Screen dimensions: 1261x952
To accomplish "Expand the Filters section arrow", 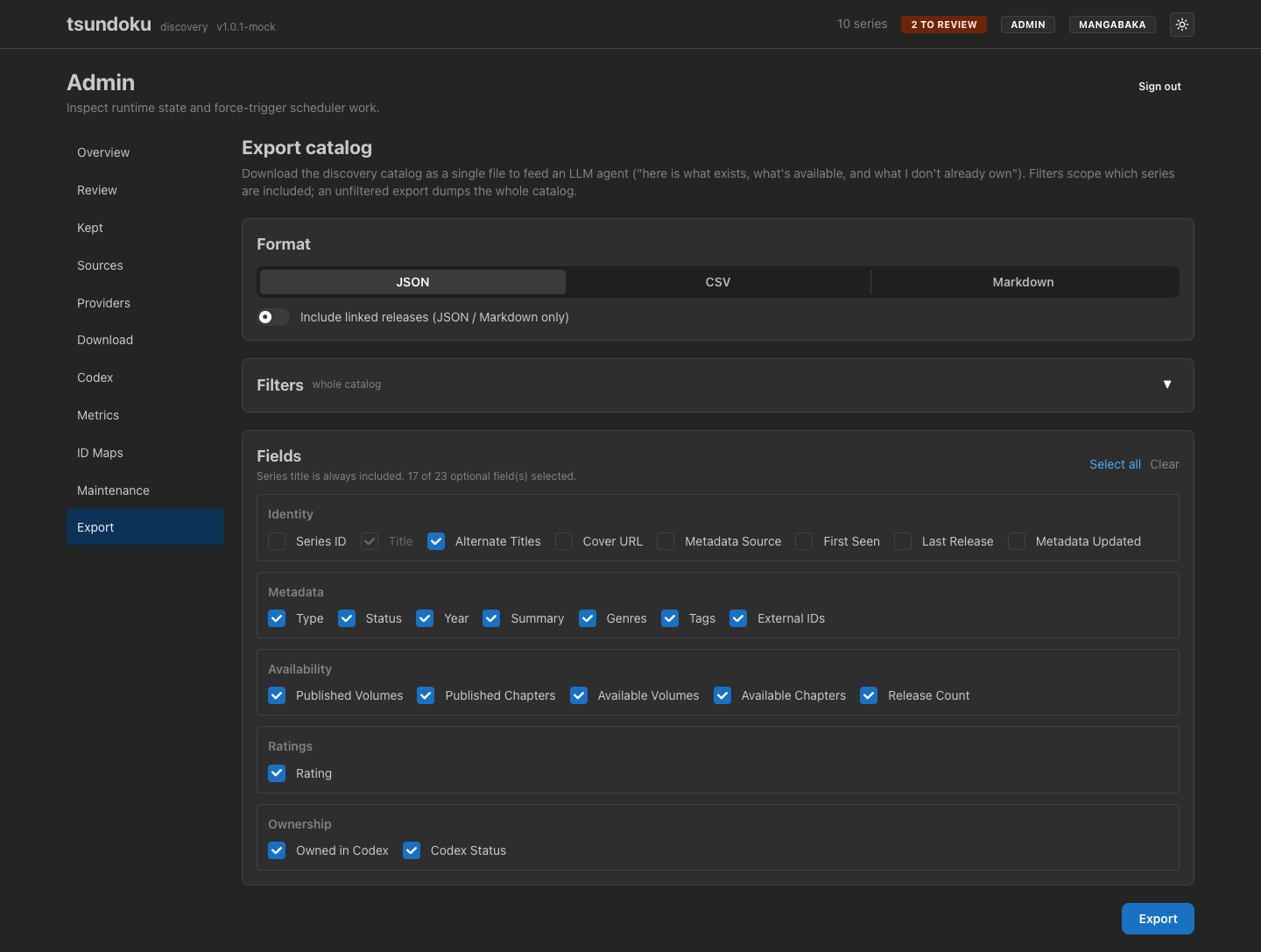I will point(1167,384).
